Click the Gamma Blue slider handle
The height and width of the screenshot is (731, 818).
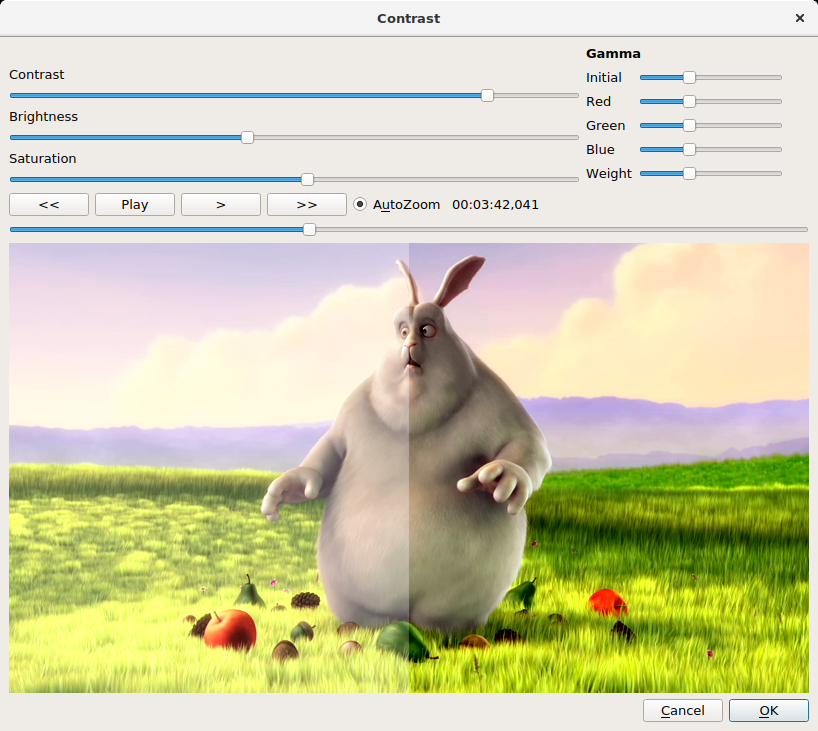click(x=689, y=149)
